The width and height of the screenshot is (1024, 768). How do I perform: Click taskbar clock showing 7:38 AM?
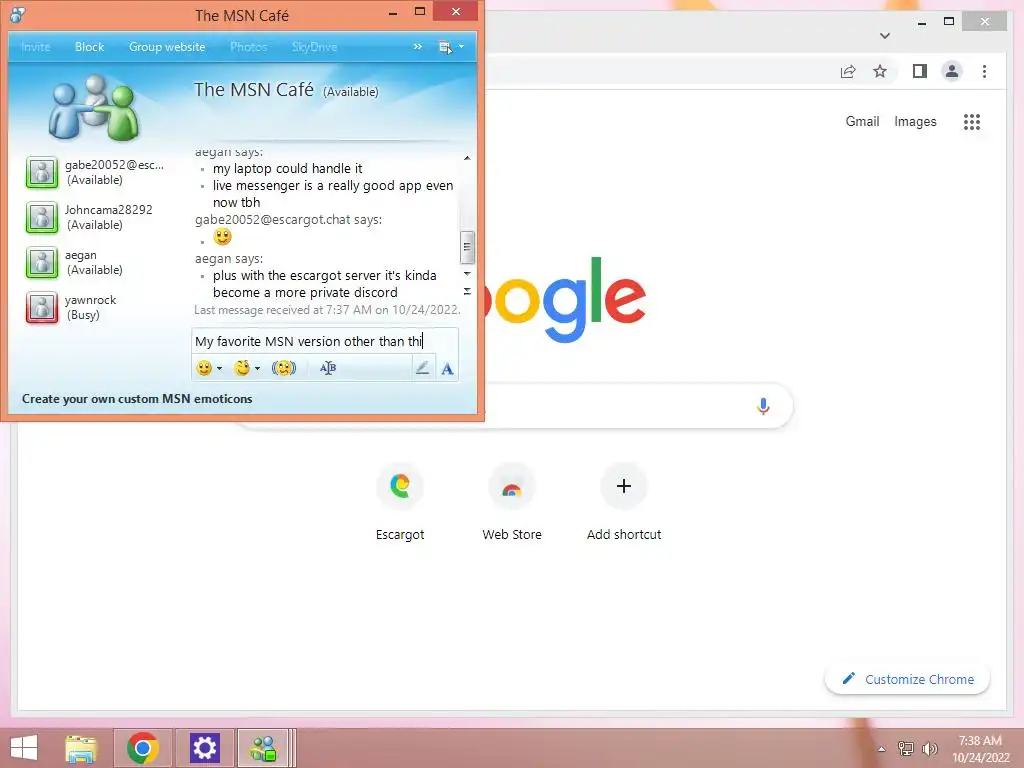[980, 748]
